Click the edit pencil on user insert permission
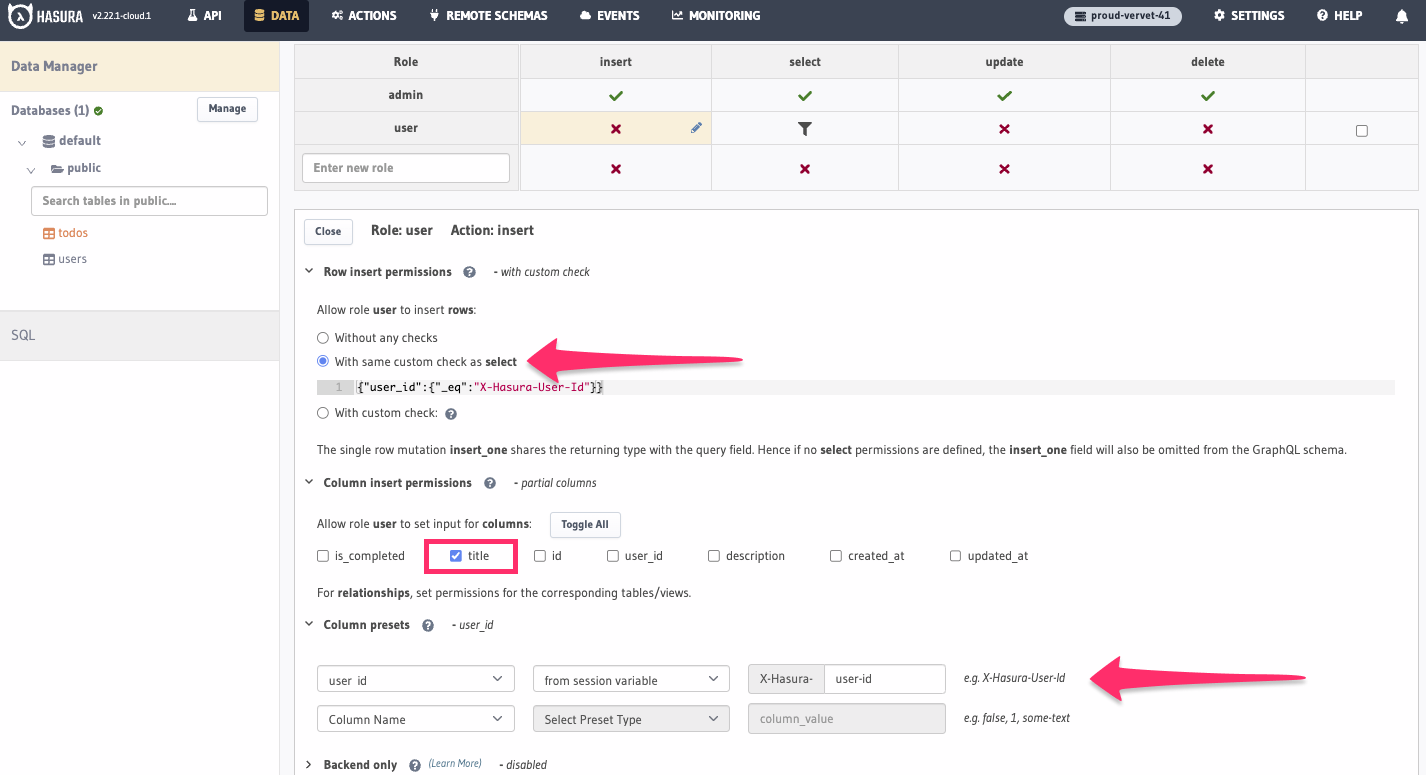Viewport: 1426px width, 775px height. click(697, 128)
